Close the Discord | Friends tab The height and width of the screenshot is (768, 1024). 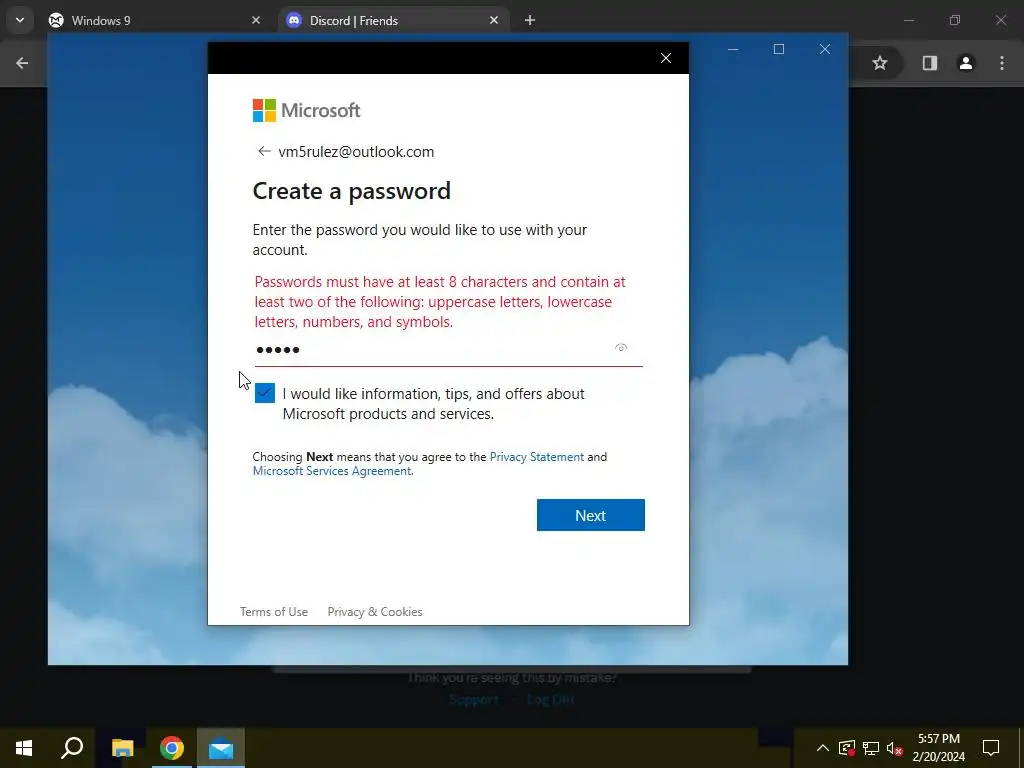click(x=494, y=20)
